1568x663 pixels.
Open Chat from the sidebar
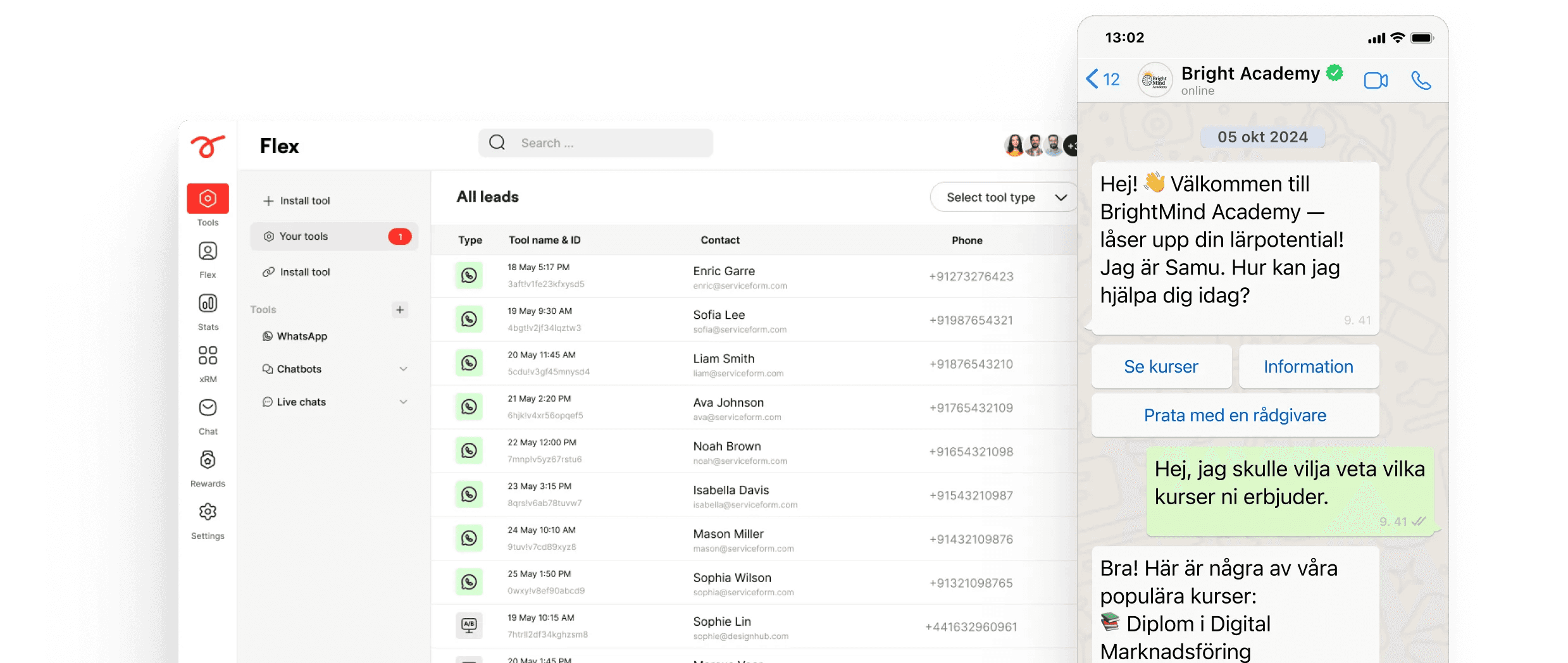pyautogui.click(x=208, y=407)
